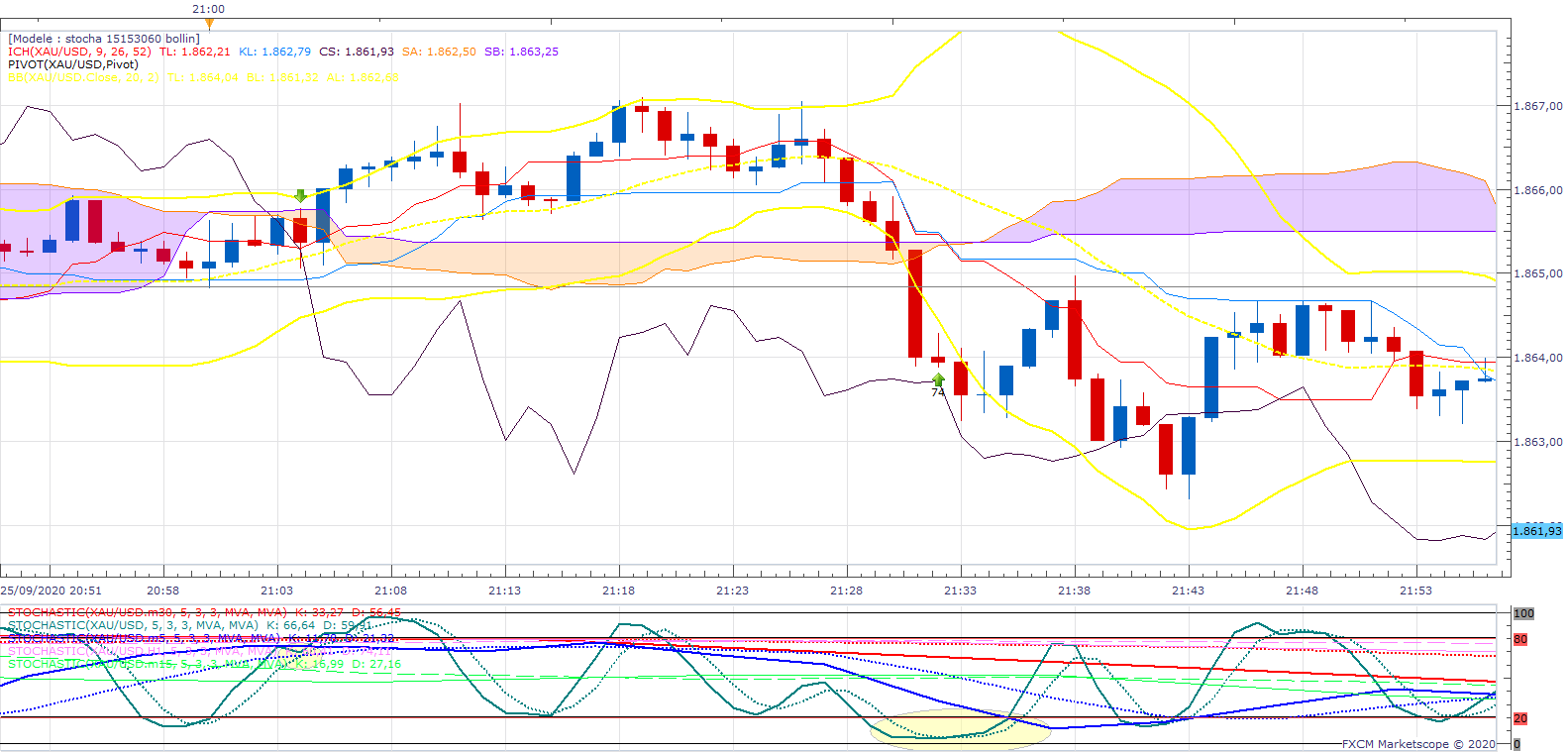The height and width of the screenshot is (753, 1568).
Task: Click the 1.864,00 price axis label
Action: [x=1538, y=358]
